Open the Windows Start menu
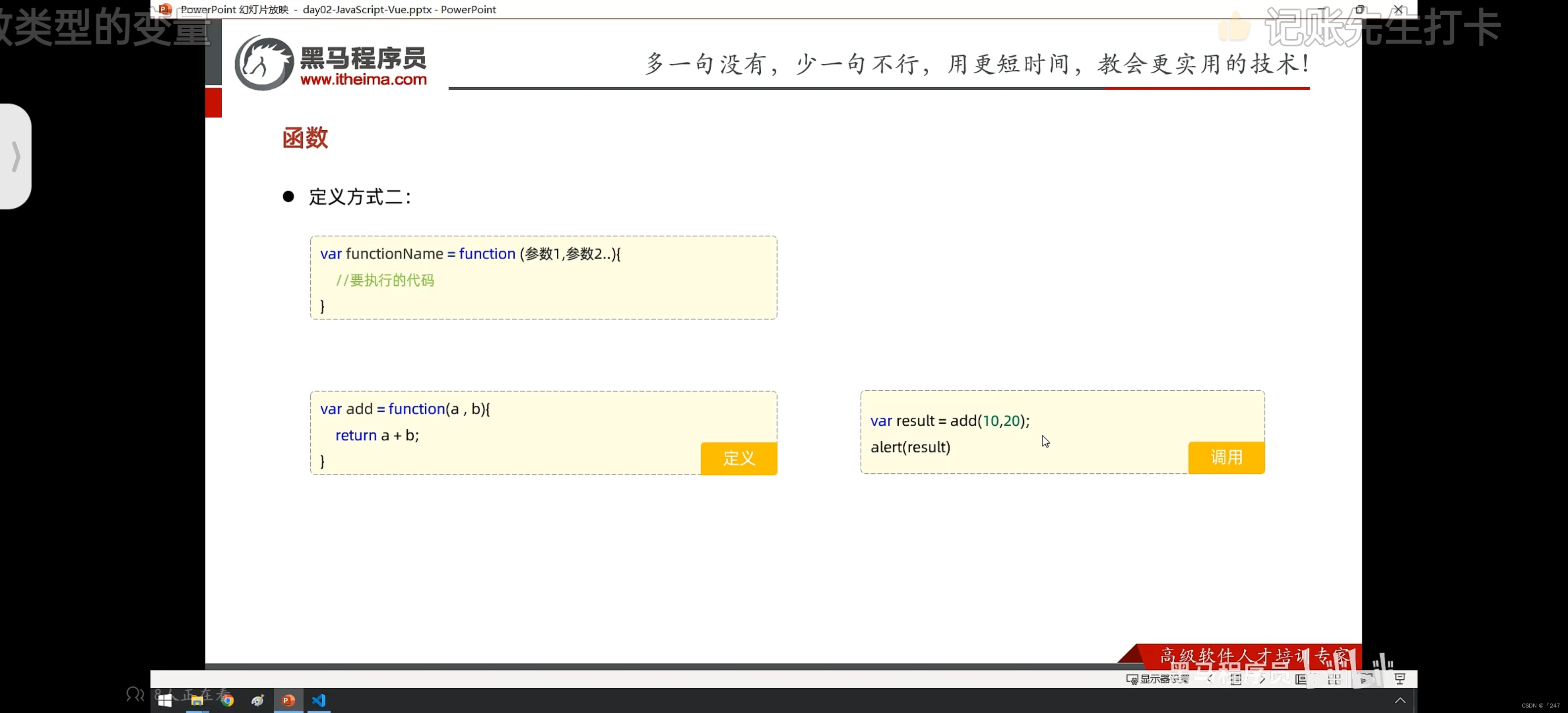 tap(165, 700)
